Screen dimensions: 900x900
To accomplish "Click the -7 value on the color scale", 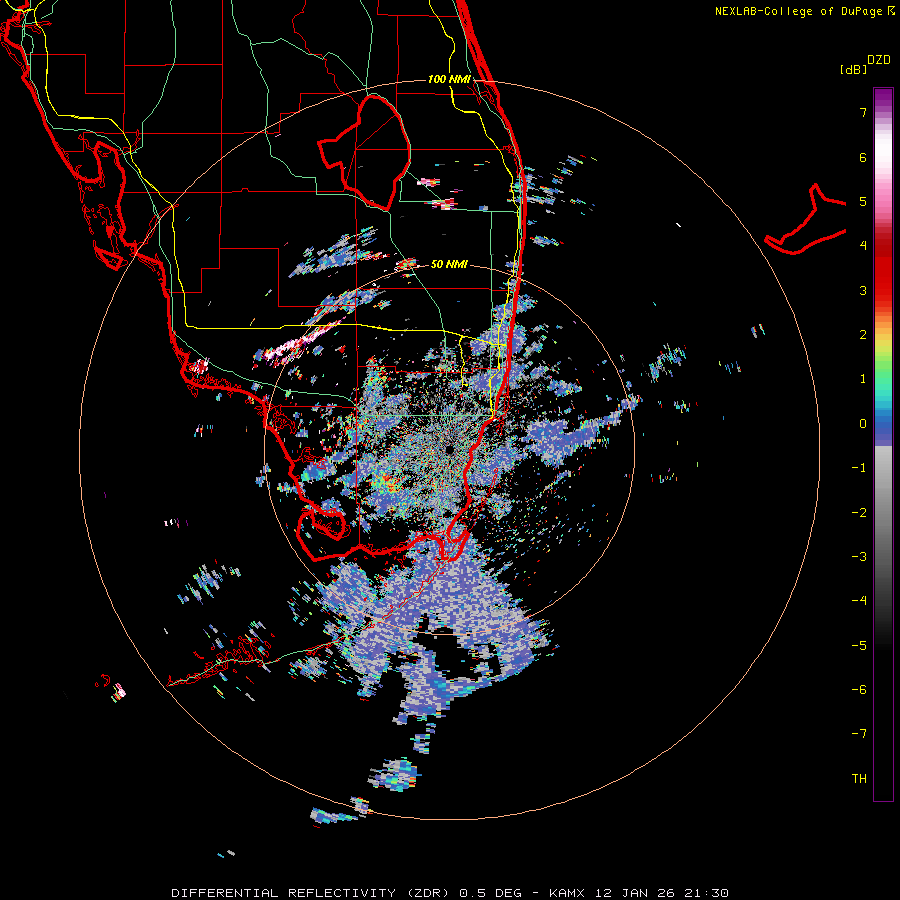I will click(859, 734).
